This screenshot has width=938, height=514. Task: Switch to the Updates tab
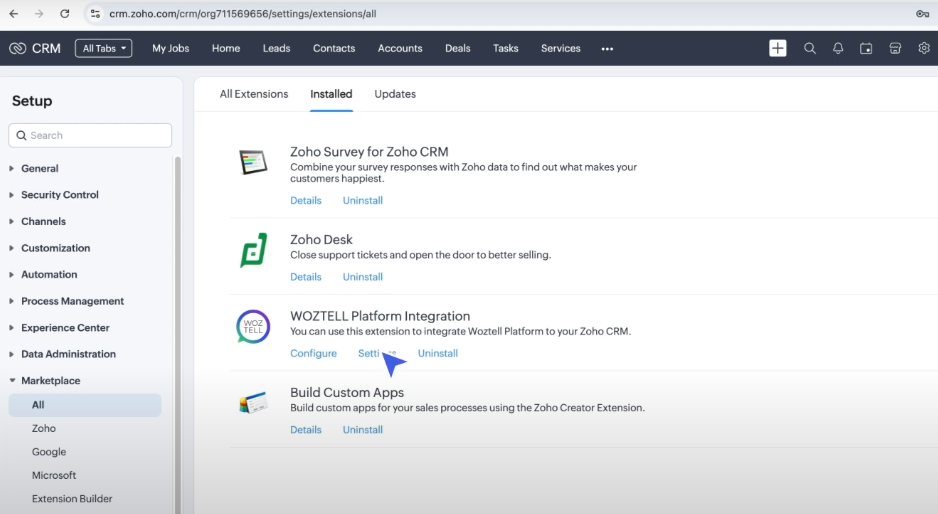tap(395, 94)
